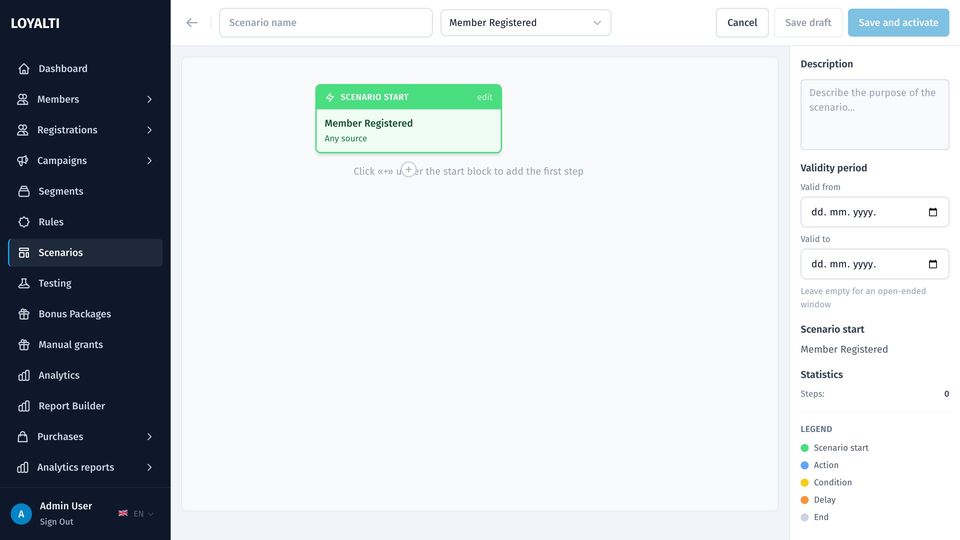The width and height of the screenshot is (960, 540).
Task: Click the Registrations people icon
Action: [x=23, y=130]
